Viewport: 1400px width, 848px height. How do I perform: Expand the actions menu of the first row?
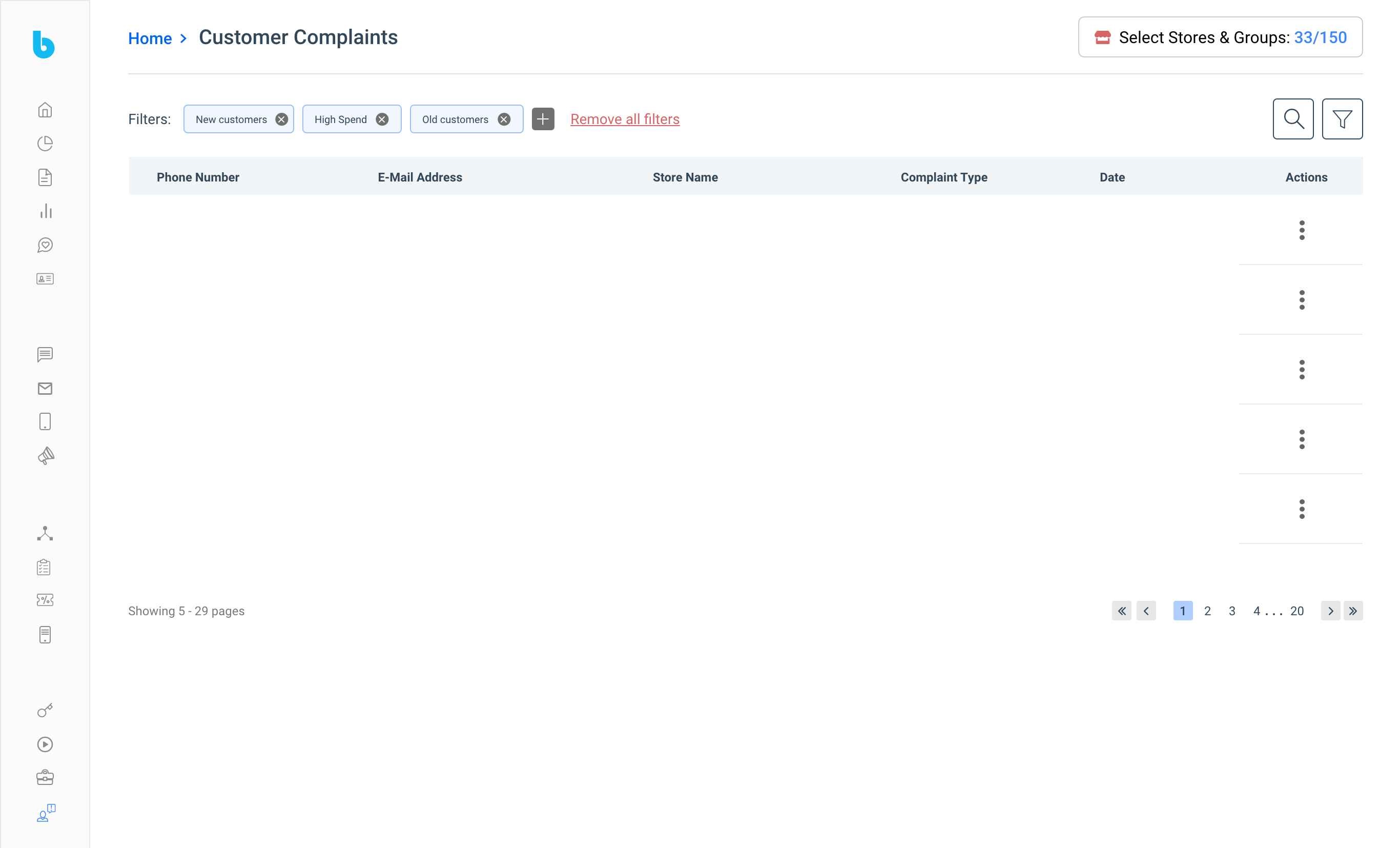click(x=1302, y=230)
